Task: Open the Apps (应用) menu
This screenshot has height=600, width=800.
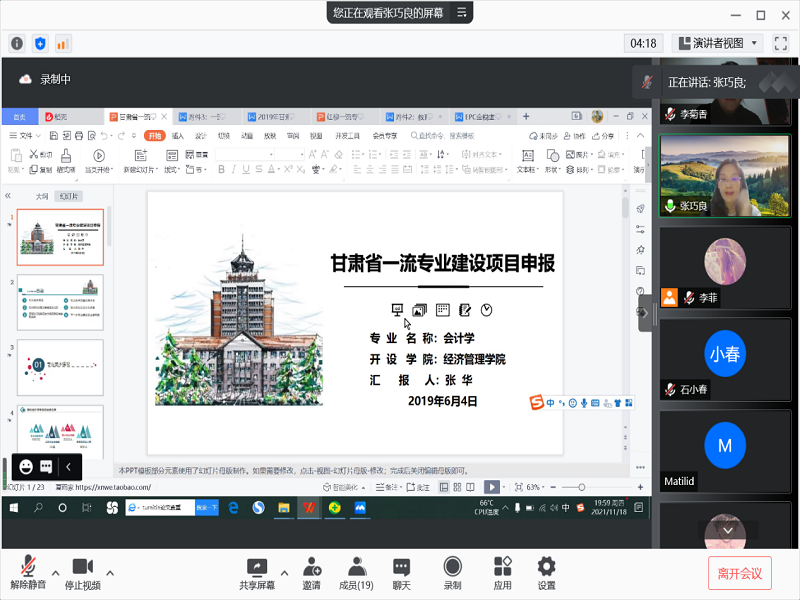Action: (x=502, y=573)
